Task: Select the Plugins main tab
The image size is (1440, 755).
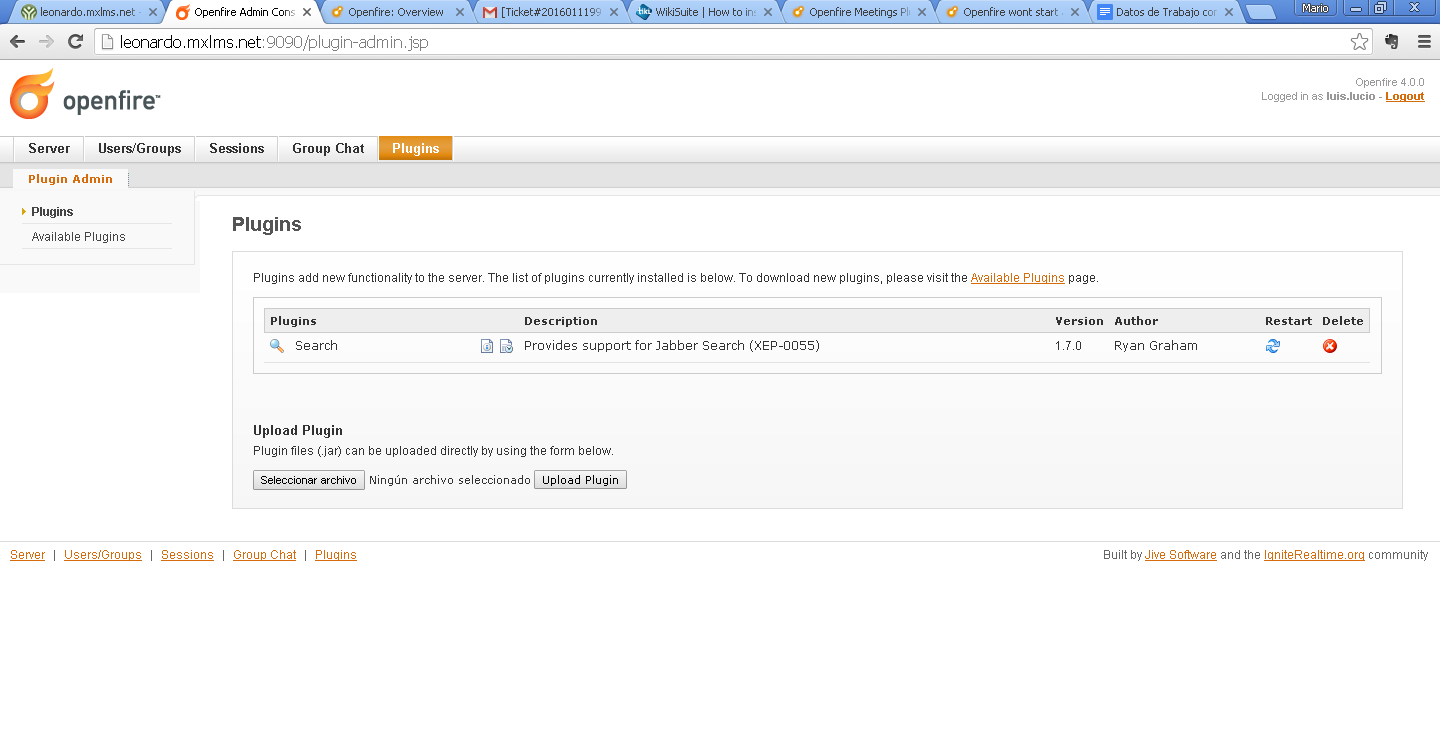Action: click(416, 148)
